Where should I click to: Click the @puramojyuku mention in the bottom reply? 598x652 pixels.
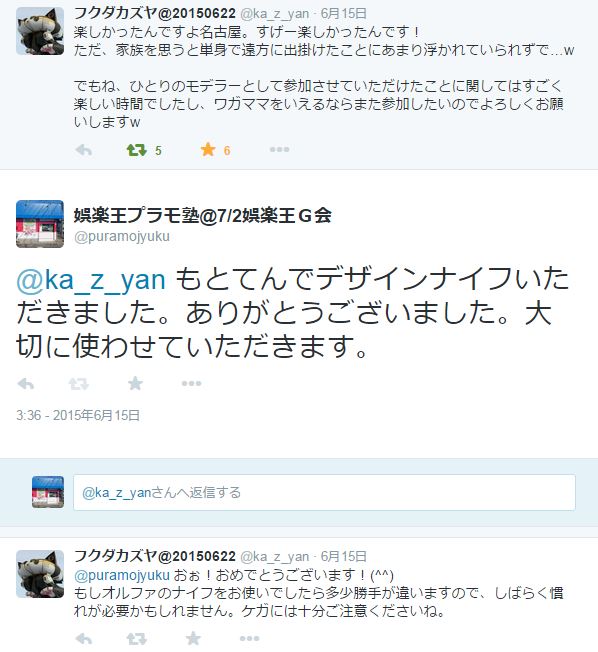click(x=122, y=575)
